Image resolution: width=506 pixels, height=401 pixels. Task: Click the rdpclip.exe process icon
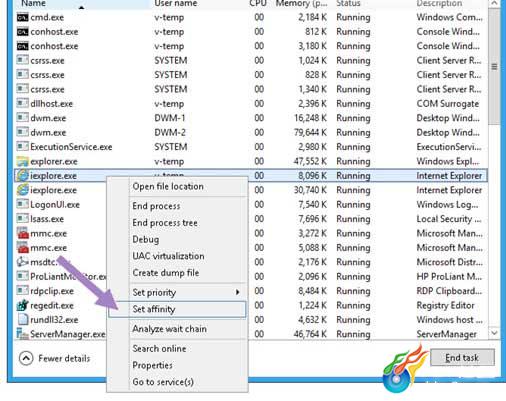(22, 291)
